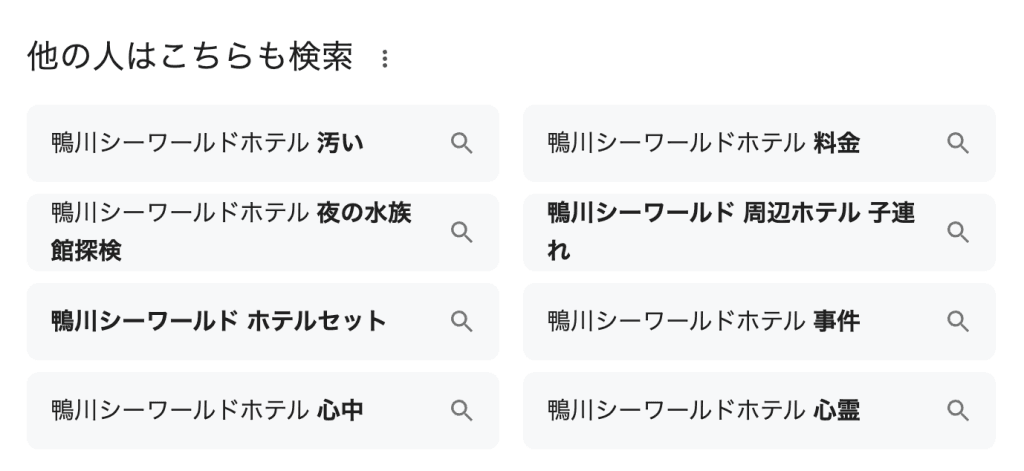This screenshot has width=1024, height=471.
Task: Click search icon beside ホテルセット suggestion
Action: 462,321
